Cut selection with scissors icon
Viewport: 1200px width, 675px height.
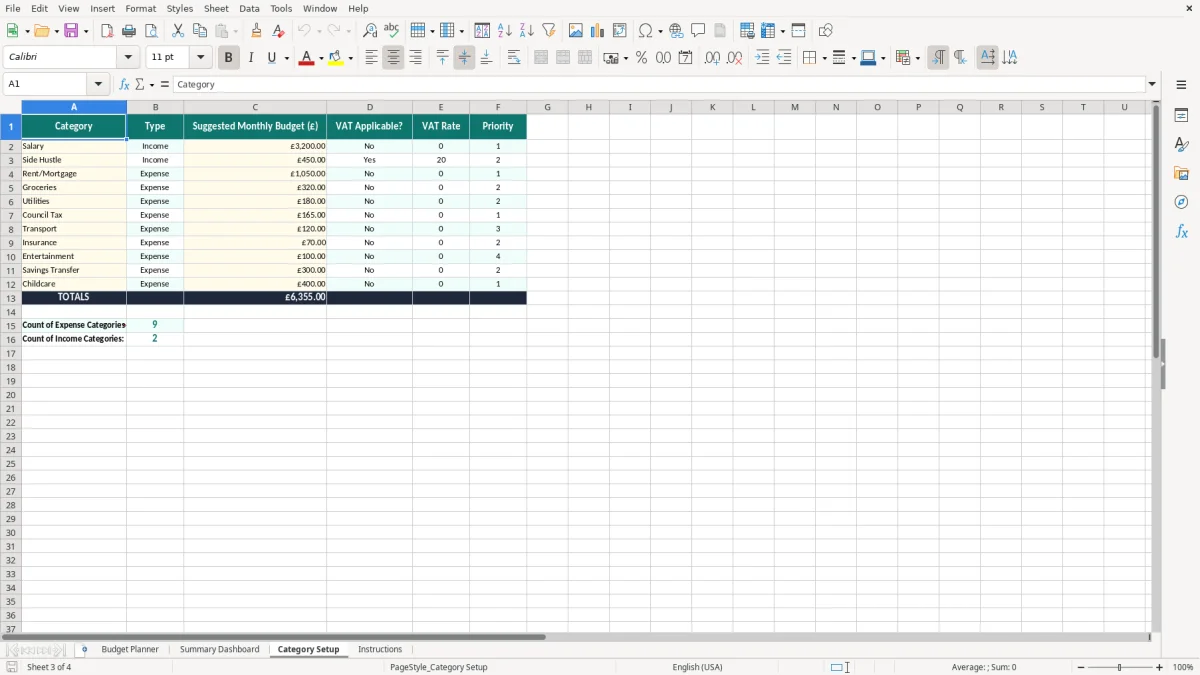178,31
